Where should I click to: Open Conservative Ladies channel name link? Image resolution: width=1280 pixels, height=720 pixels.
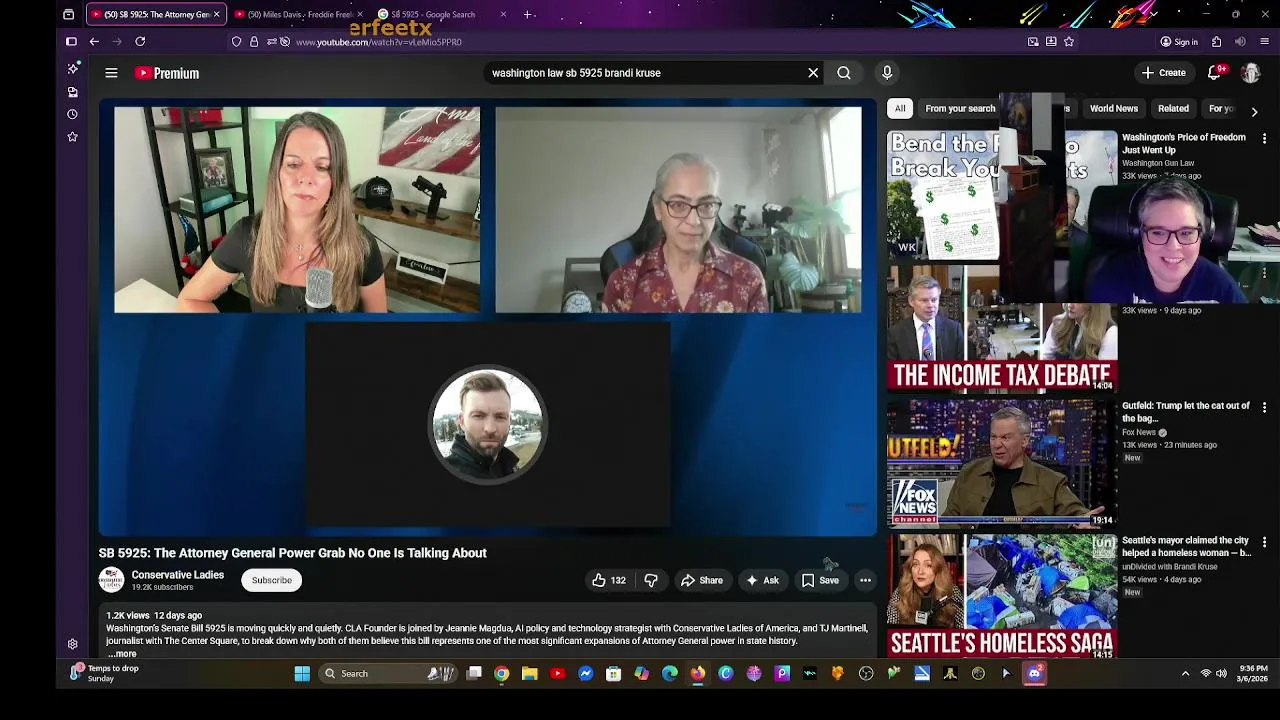coord(178,575)
